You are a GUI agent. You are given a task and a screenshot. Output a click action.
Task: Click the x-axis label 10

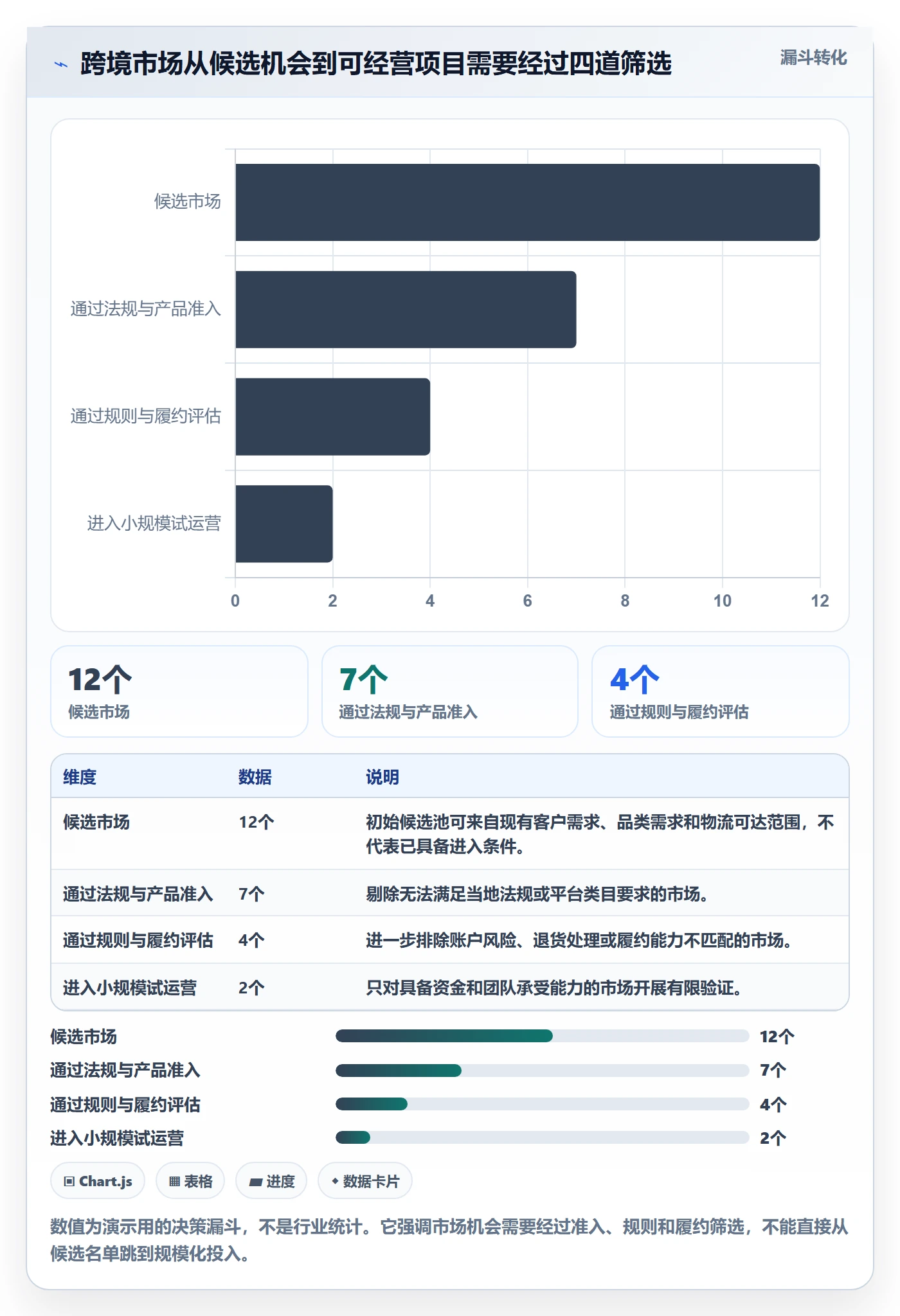pyautogui.click(x=723, y=601)
